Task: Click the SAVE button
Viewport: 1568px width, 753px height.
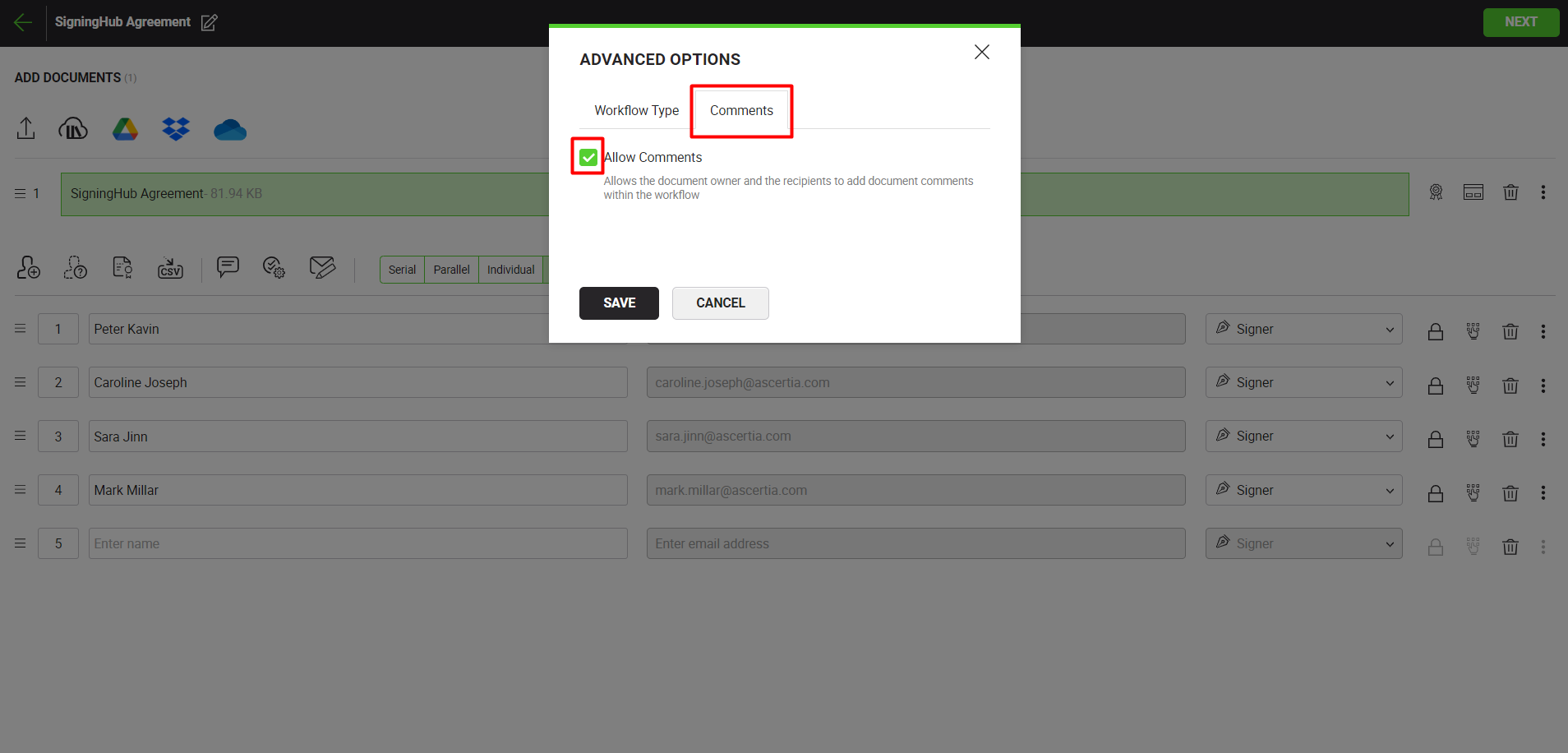Action: 619,303
